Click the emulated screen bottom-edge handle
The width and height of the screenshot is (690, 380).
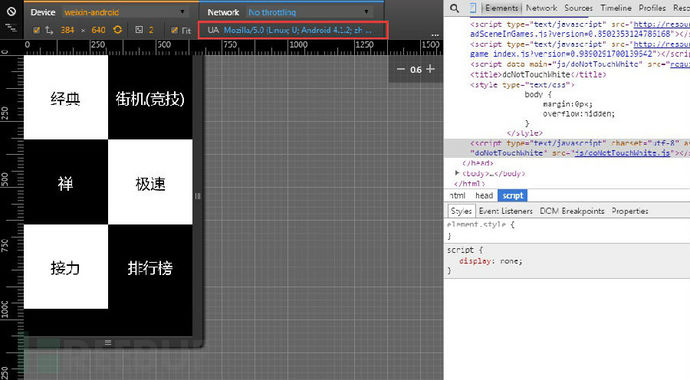click(x=108, y=342)
